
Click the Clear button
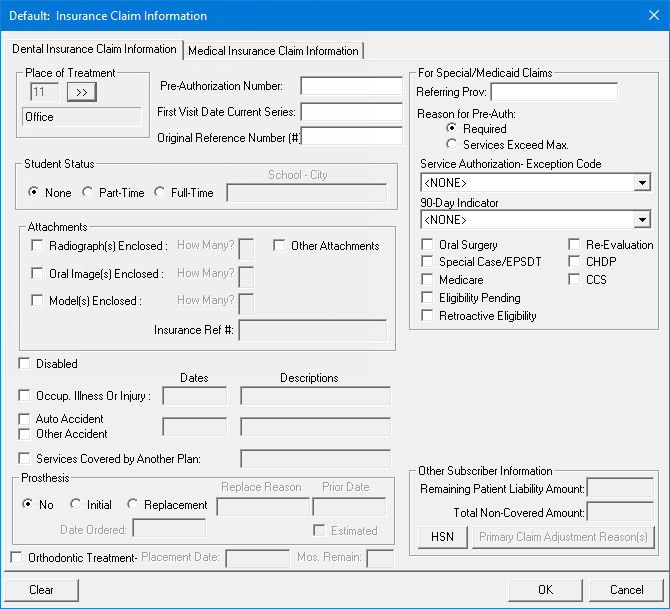(42, 590)
